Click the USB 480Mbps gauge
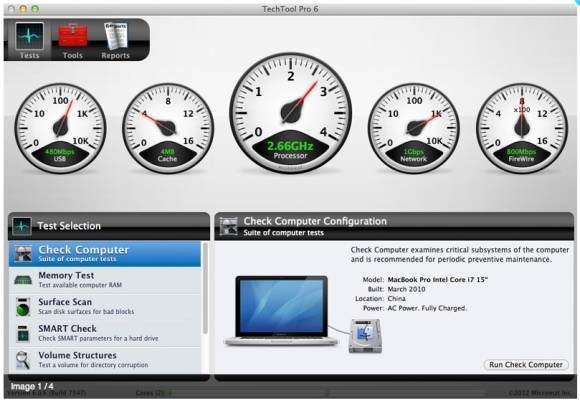This screenshot has height=403, width=580. pyautogui.click(x=60, y=128)
